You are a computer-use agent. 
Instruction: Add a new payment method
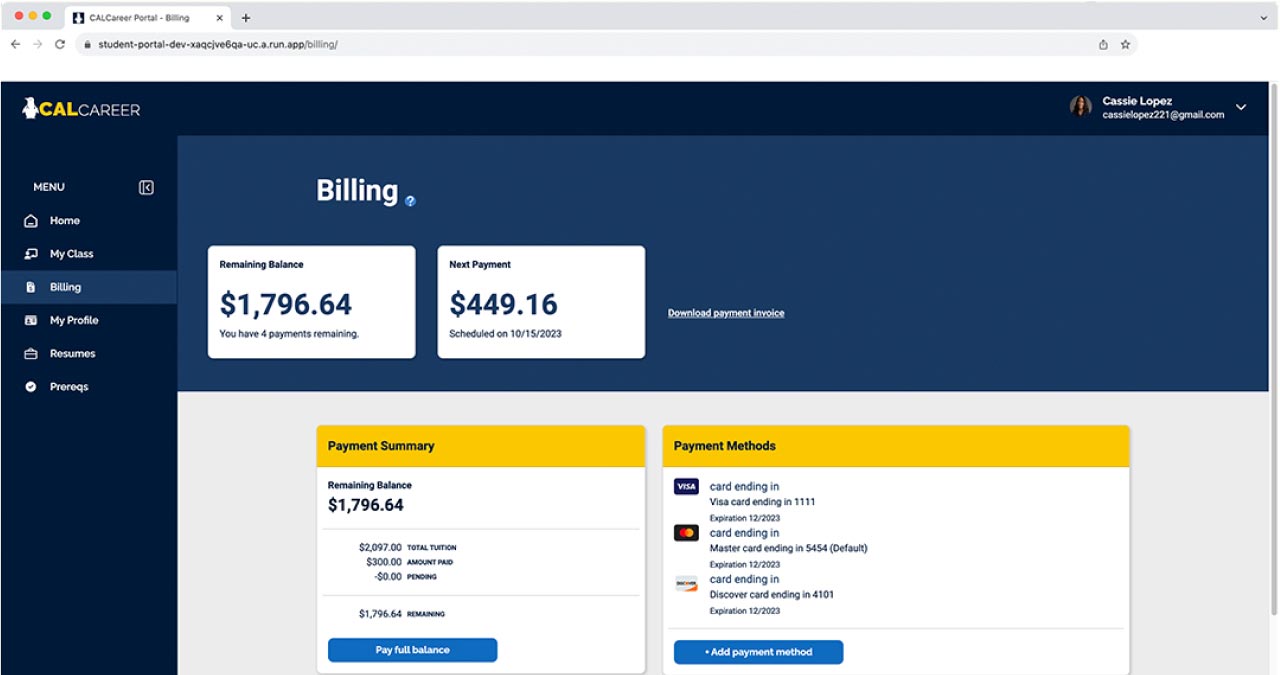pos(758,652)
